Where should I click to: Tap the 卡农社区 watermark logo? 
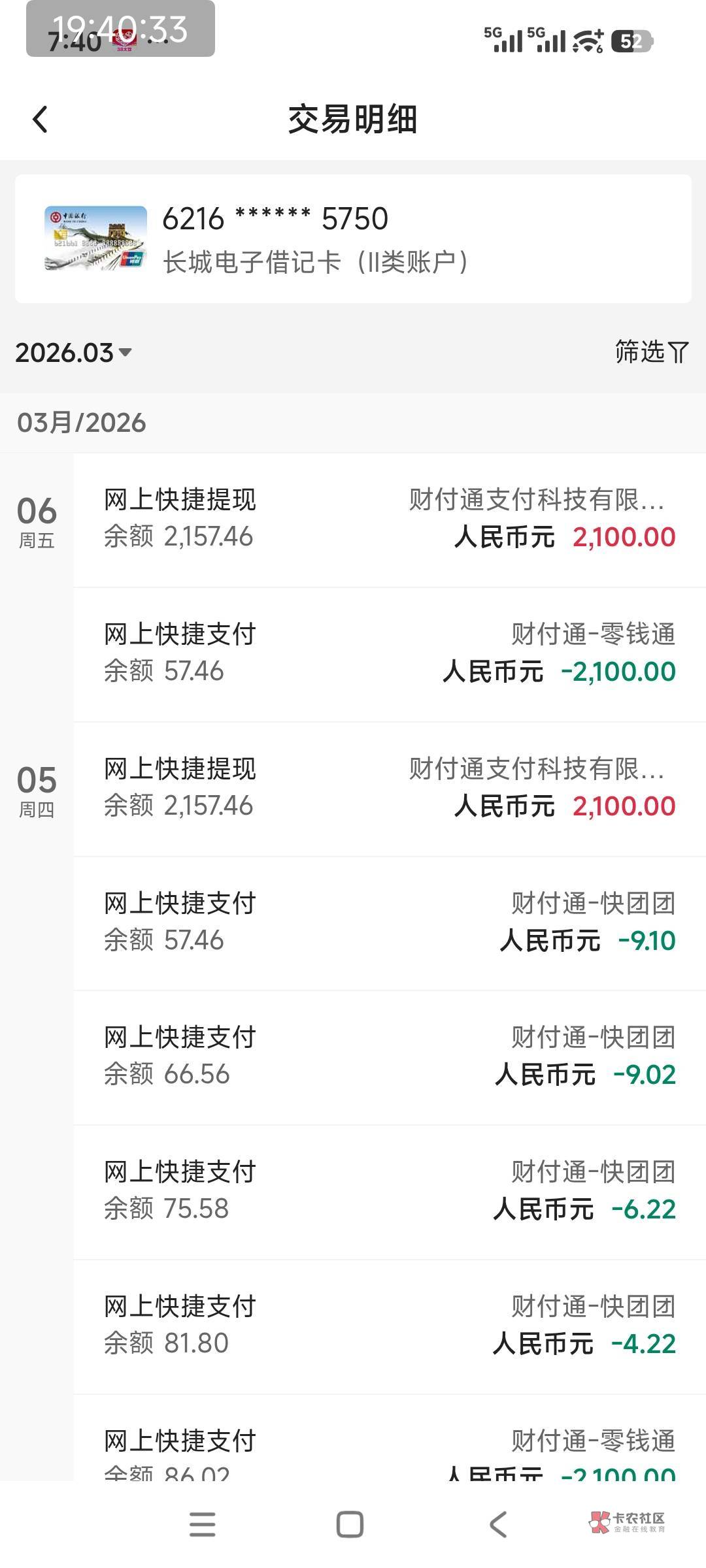point(627,1522)
